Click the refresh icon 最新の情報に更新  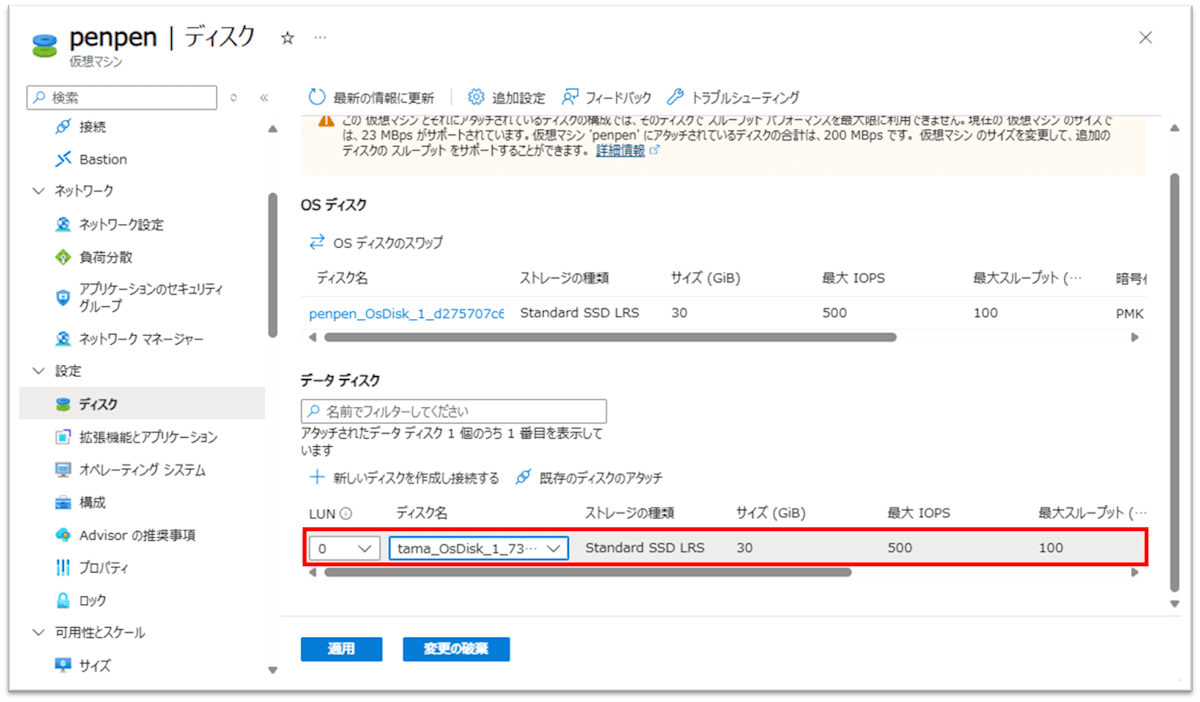[x=317, y=97]
